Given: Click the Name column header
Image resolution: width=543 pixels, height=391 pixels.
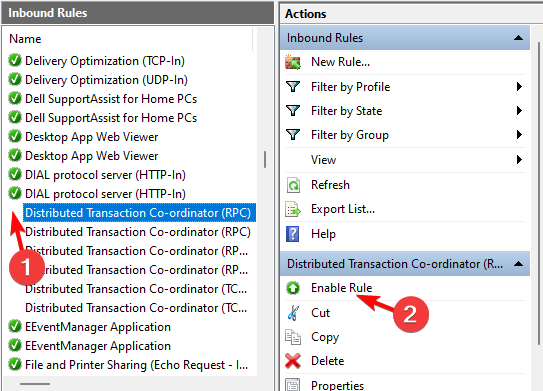Looking at the screenshot, I should (x=25, y=39).
